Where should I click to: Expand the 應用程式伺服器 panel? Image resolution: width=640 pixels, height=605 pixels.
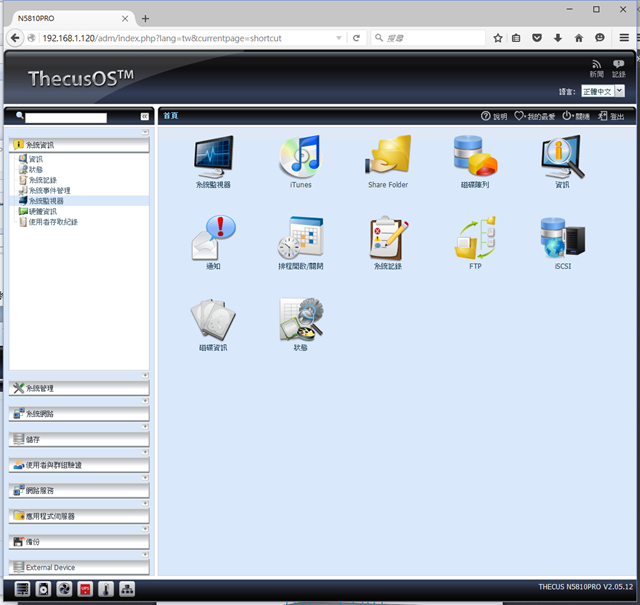[x=79, y=516]
